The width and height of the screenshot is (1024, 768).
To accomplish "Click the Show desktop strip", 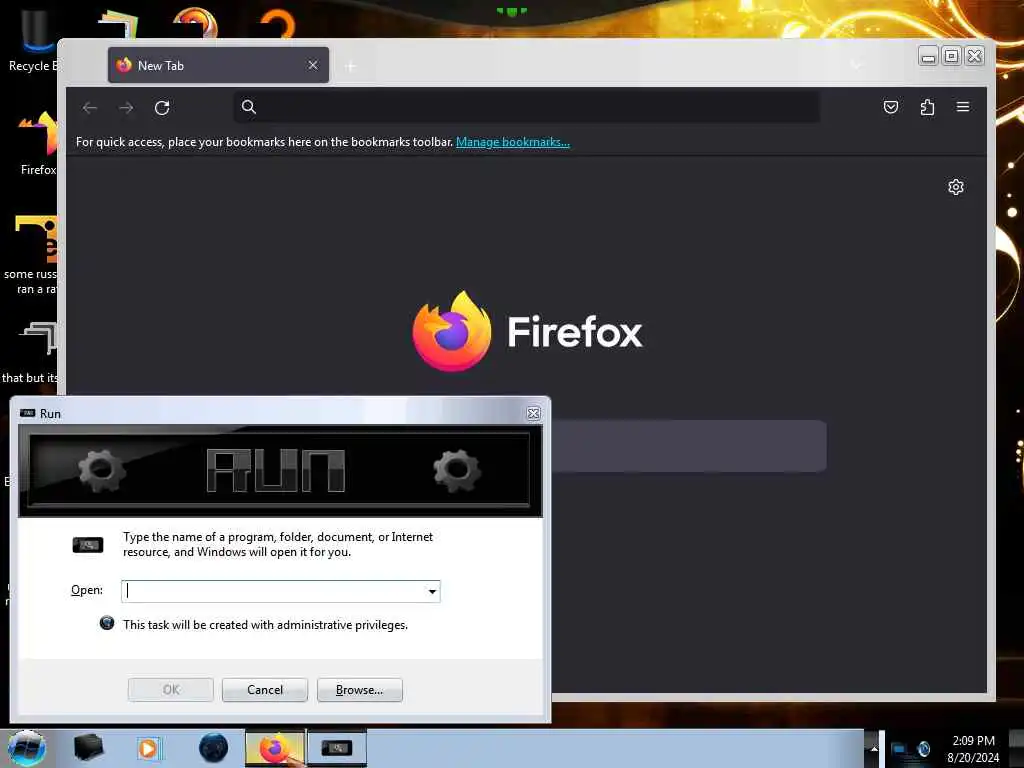I will (x=1016, y=749).
